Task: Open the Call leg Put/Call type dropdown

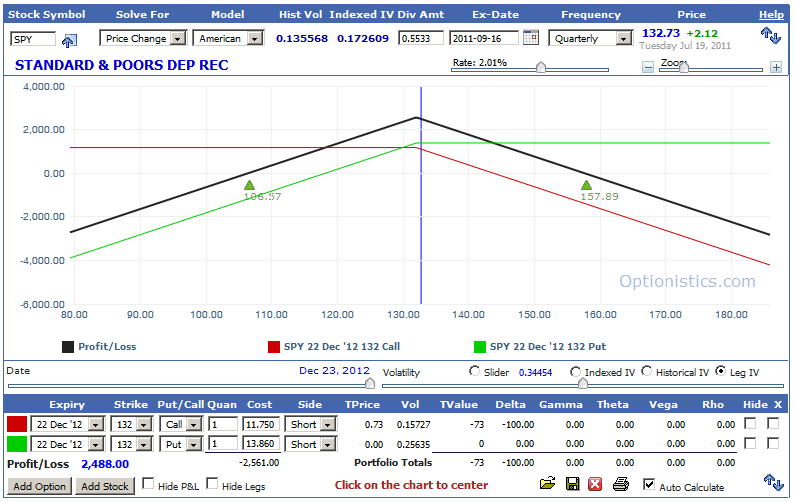Action: [x=181, y=424]
